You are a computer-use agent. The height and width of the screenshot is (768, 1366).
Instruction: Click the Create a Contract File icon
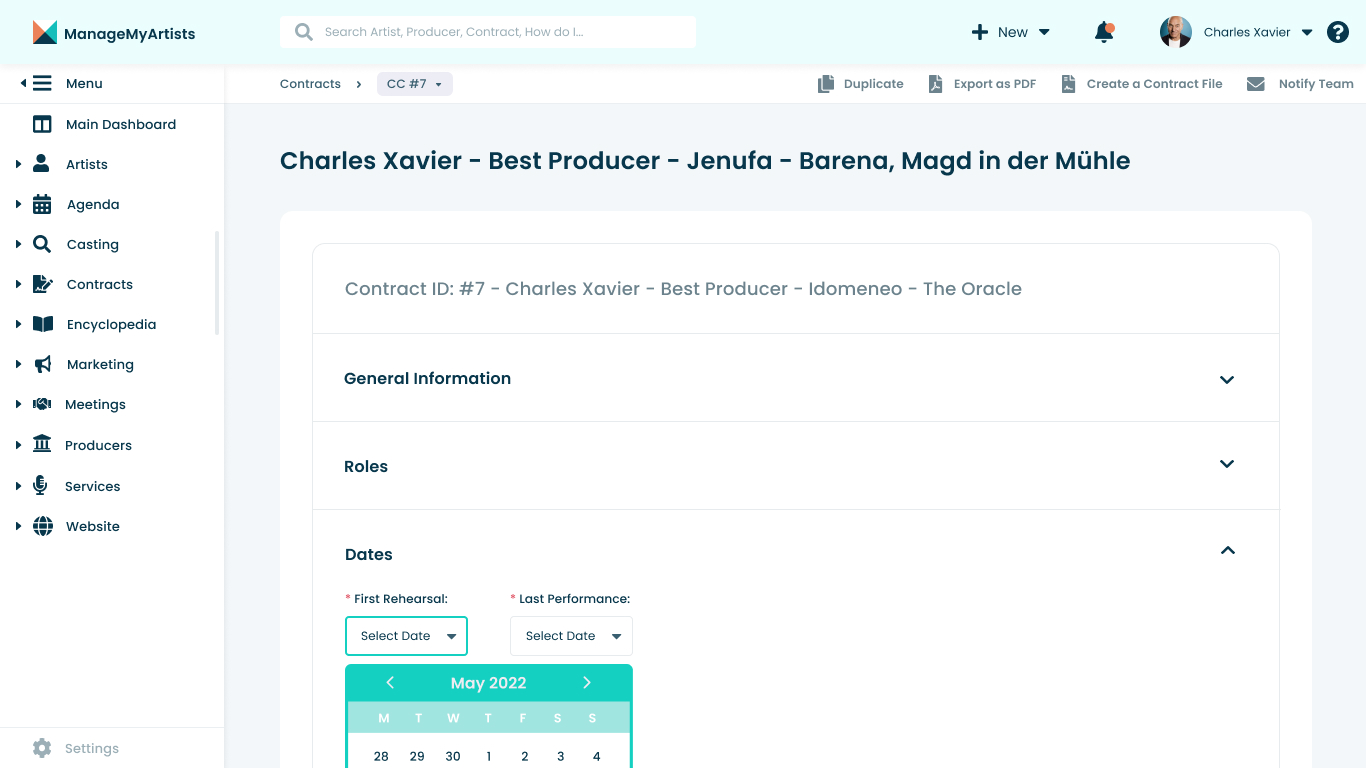tap(1069, 84)
